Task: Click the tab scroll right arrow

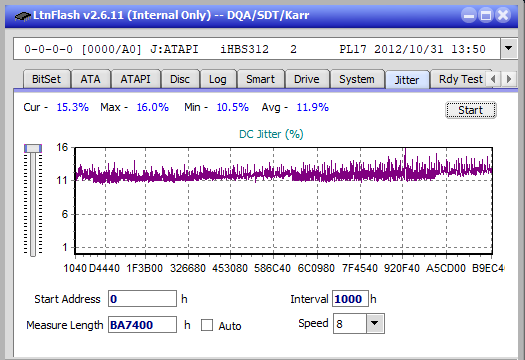Action: (509, 79)
